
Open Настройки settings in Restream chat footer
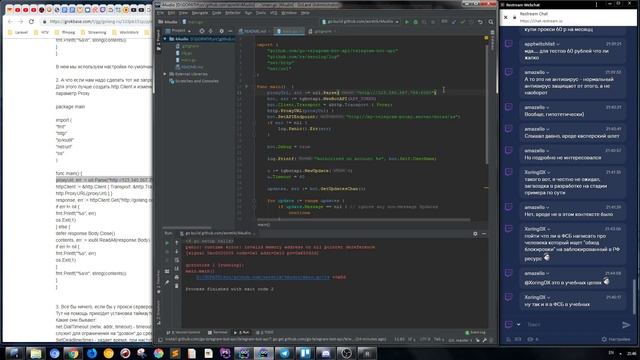click(616, 340)
